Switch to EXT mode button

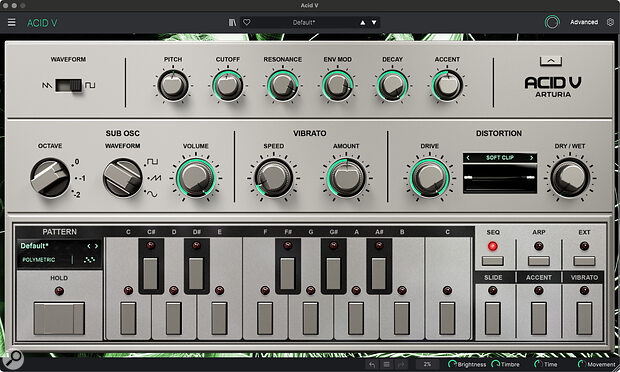click(x=584, y=261)
